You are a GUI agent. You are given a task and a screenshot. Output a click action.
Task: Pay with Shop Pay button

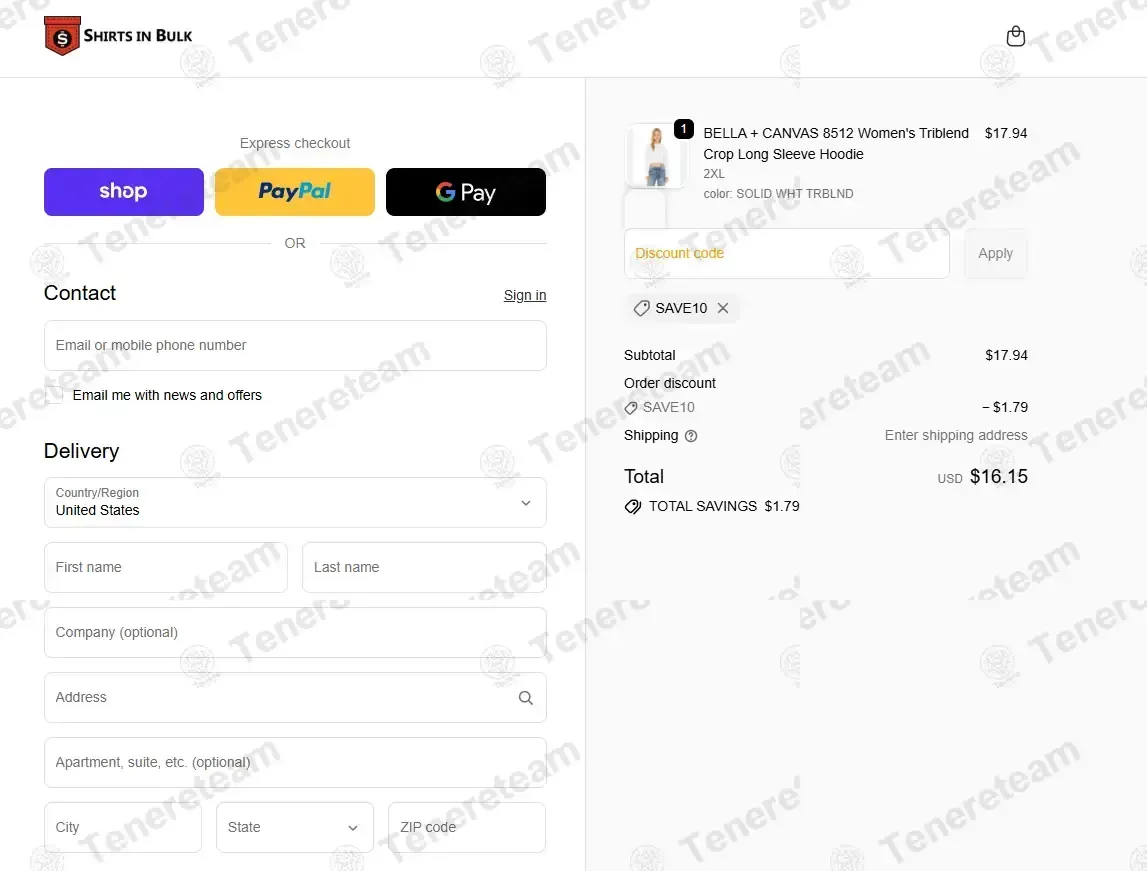124,192
